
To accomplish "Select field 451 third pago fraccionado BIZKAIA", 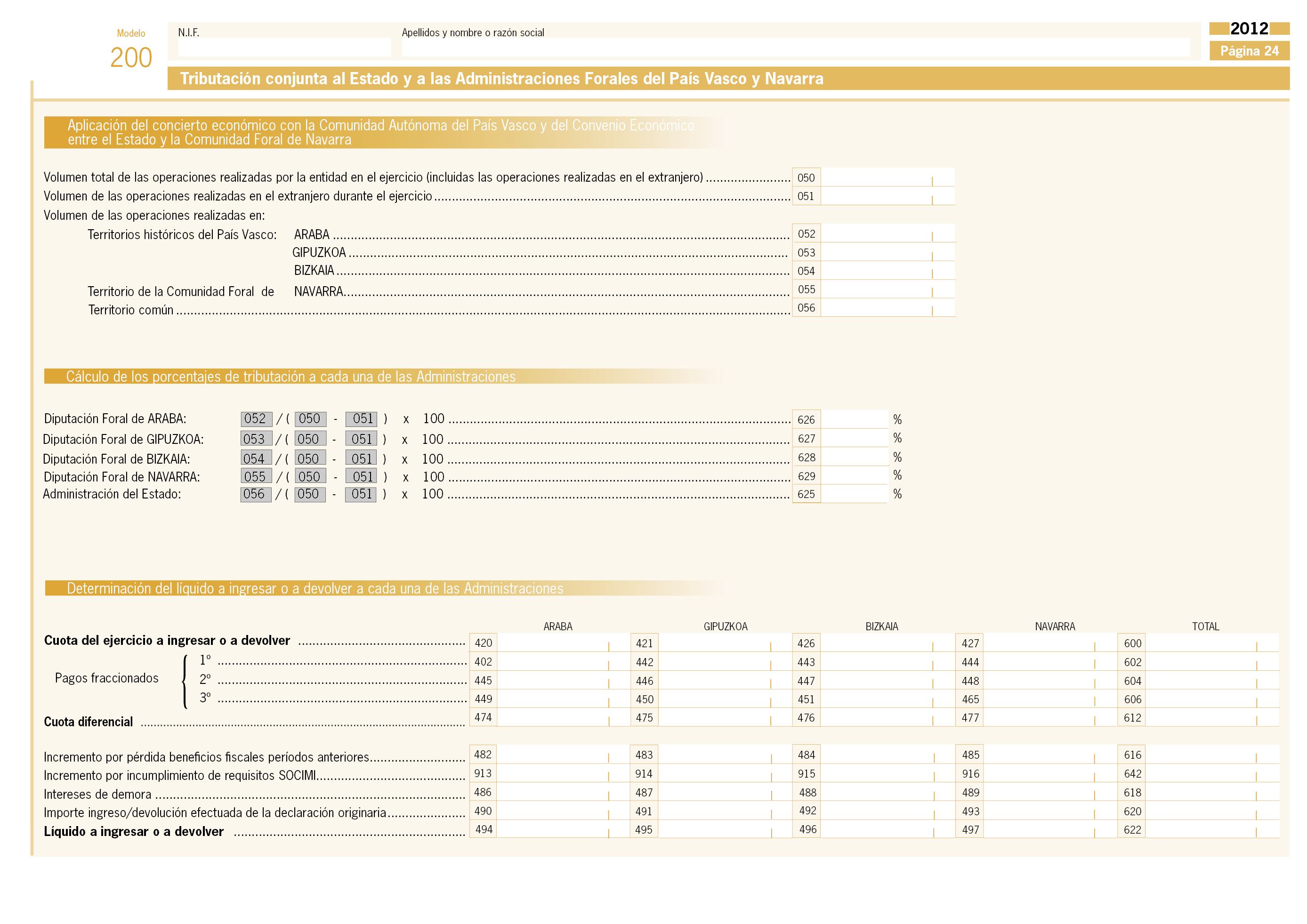I will (x=887, y=699).
